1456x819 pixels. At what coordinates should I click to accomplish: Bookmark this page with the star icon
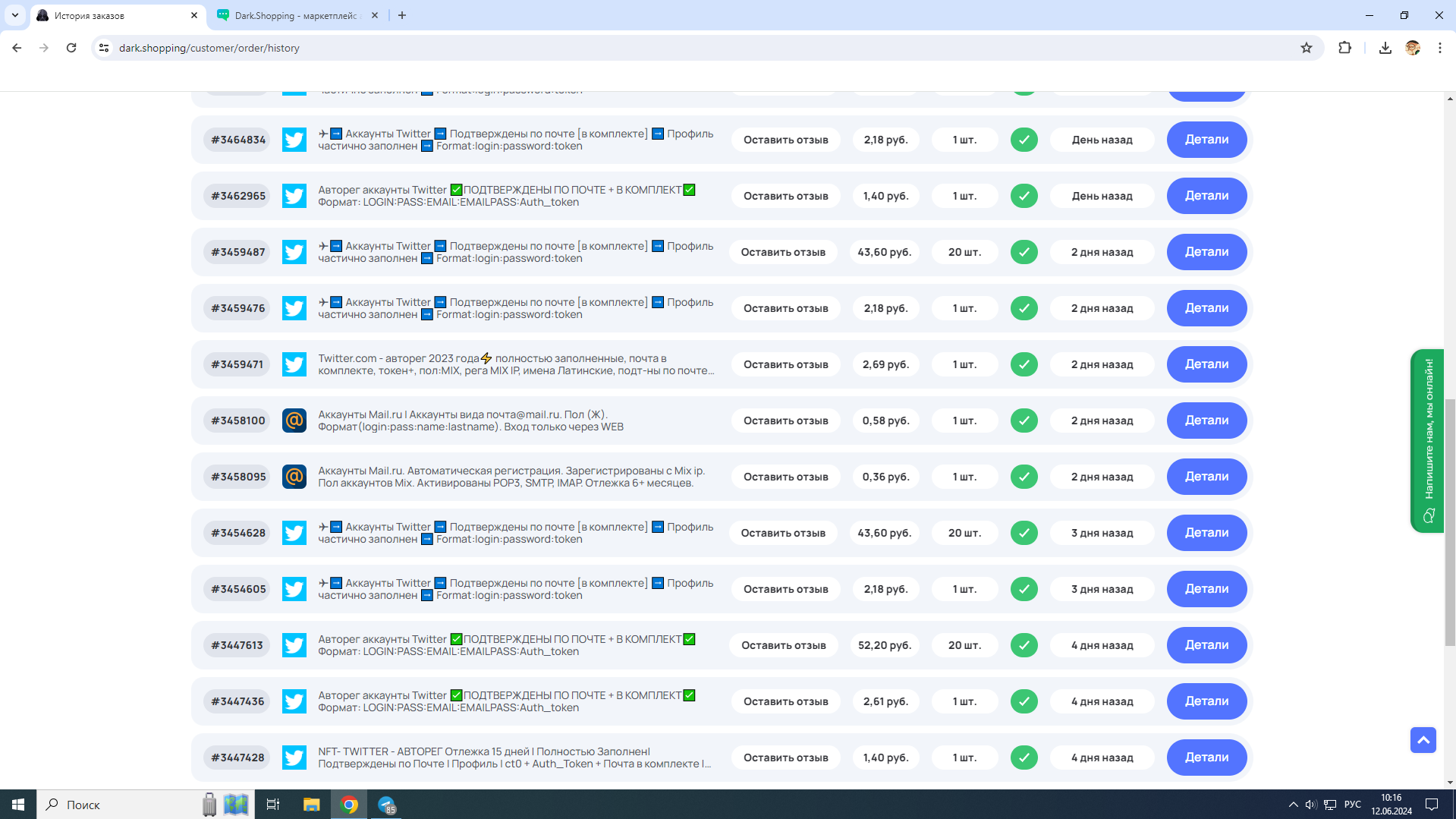(x=1306, y=48)
